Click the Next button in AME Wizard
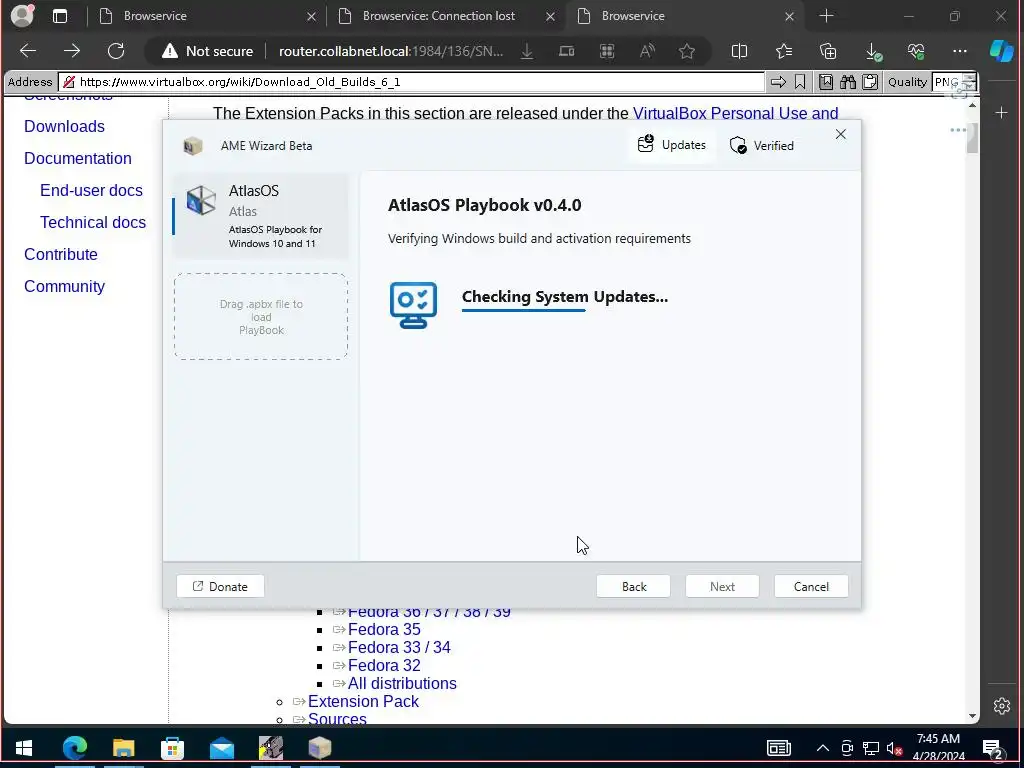 (722, 586)
